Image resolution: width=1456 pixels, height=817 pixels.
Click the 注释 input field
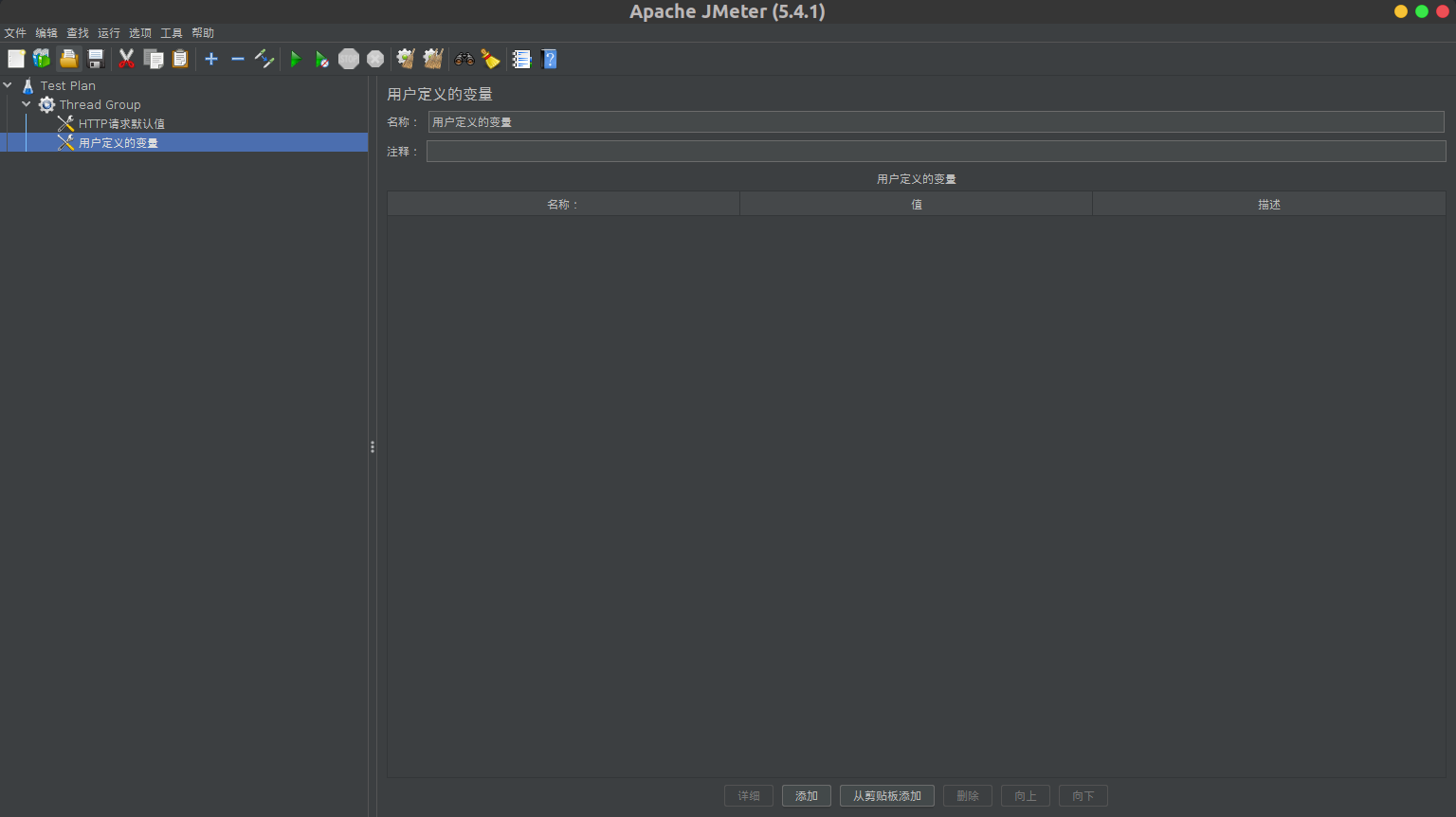[936, 151]
